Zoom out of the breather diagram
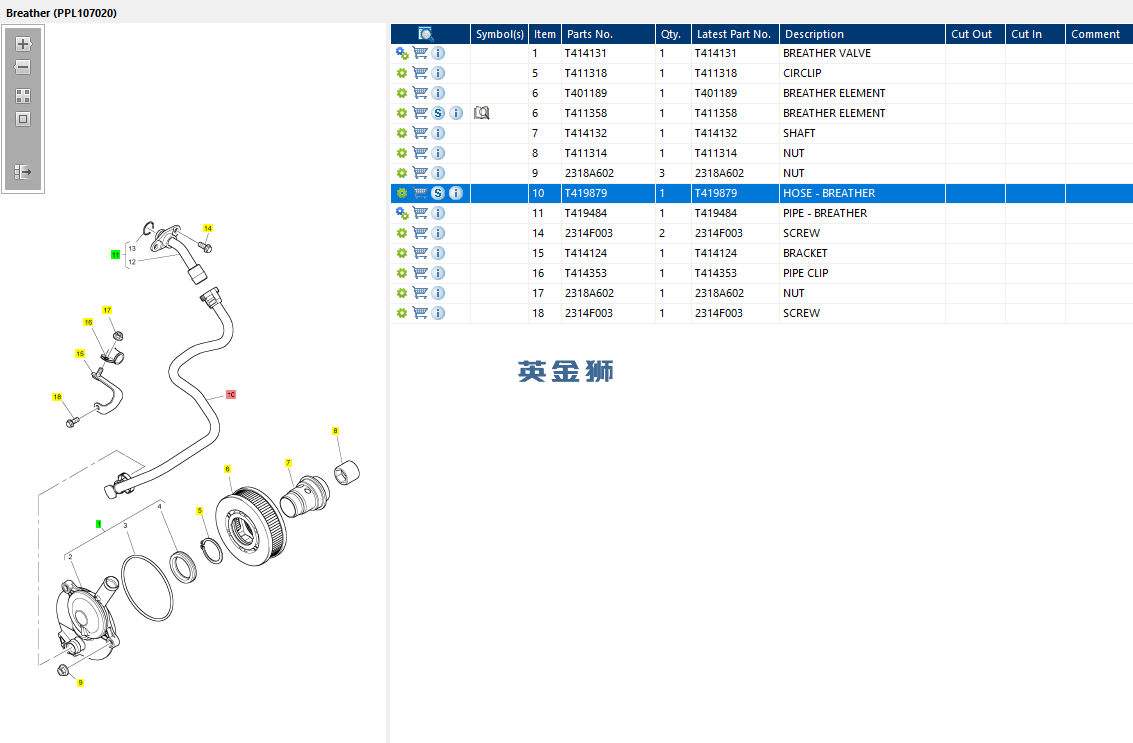The image size is (1133, 743). tap(23, 67)
